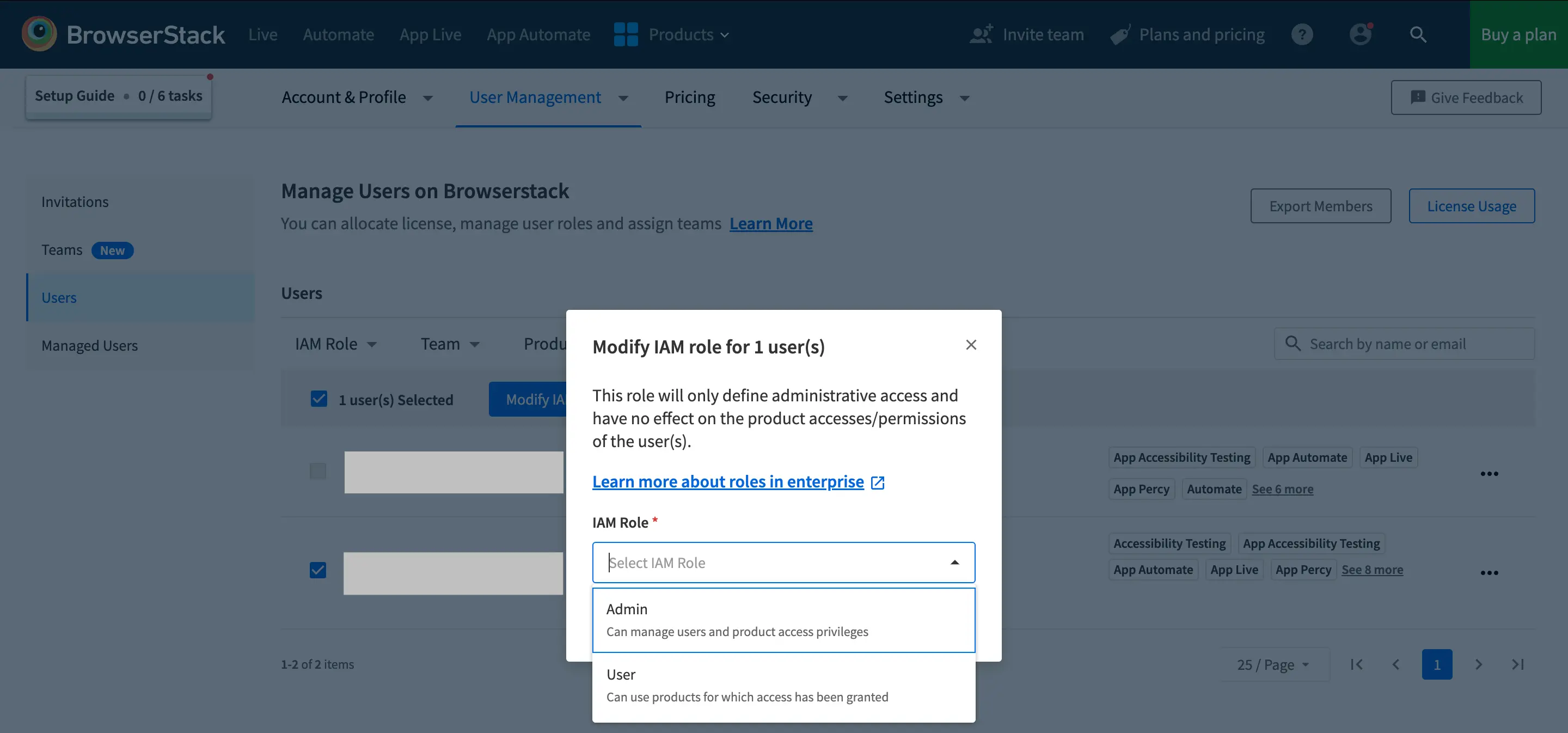Toggle the checkbox for selected user row
This screenshot has height=733, width=1568.
pos(318,570)
